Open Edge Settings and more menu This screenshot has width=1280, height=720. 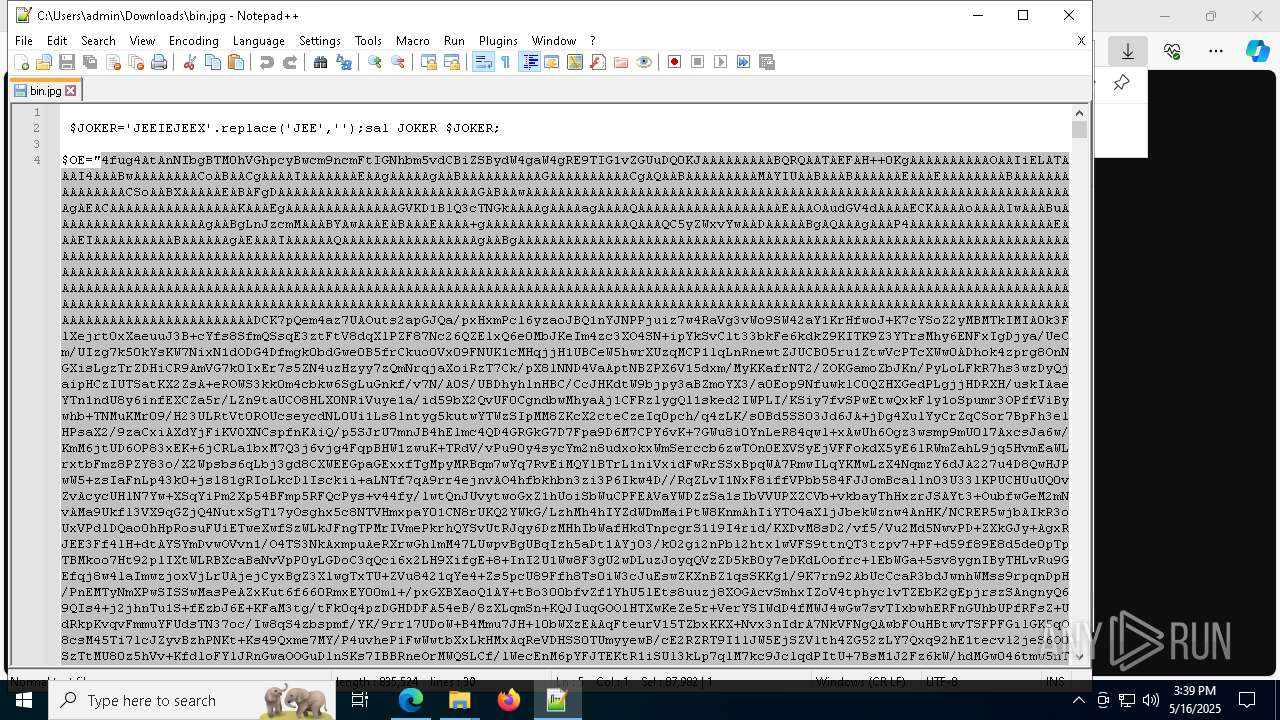coord(1216,51)
